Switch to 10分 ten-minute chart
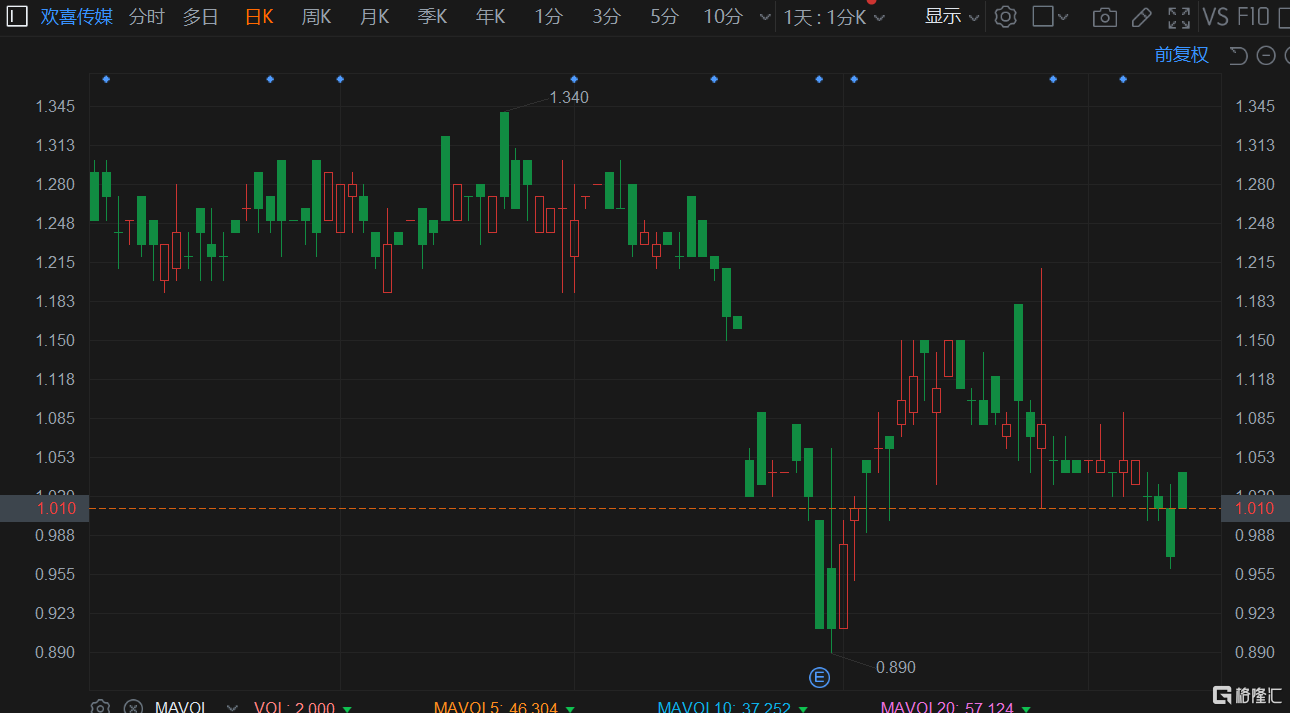This screenshot has height=713, width=1290. [x=723, y=16]
